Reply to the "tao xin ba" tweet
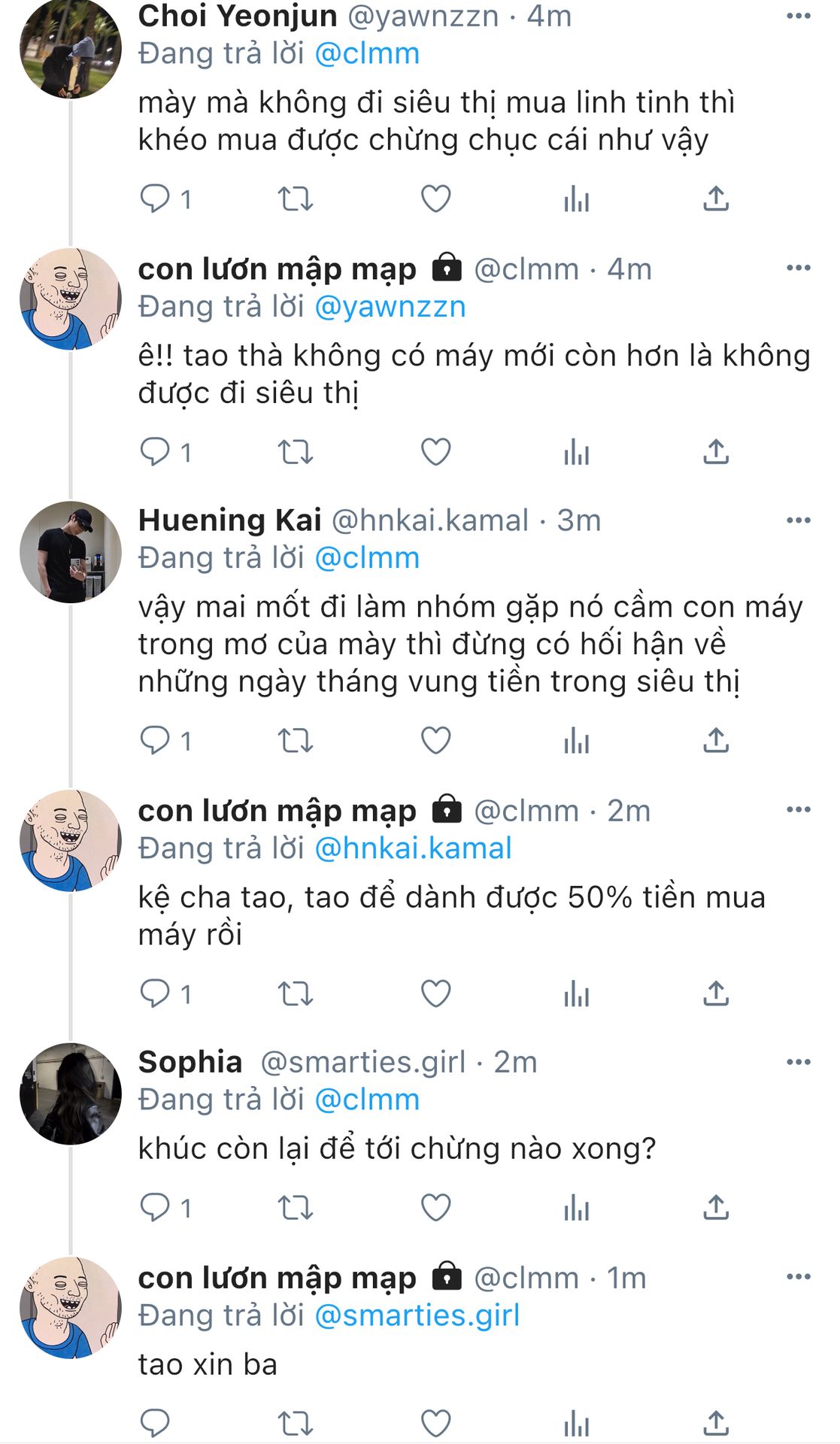840x1444 pixels. 156,1423
